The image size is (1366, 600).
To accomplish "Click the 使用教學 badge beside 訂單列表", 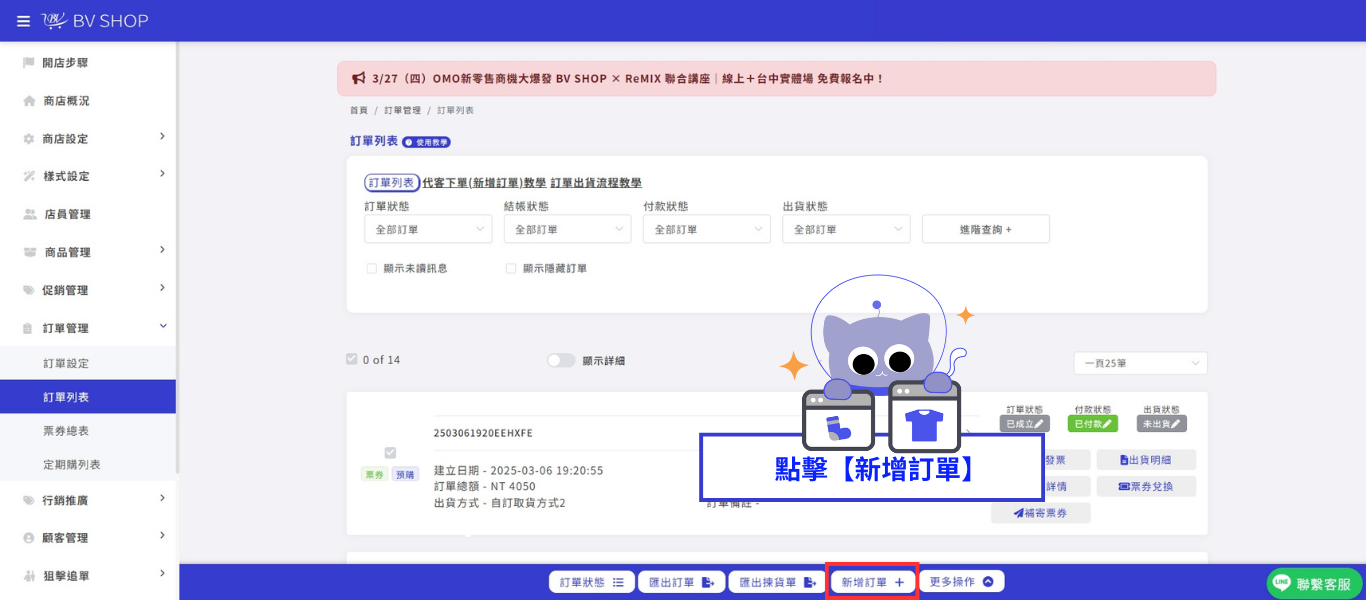I will tap(426, 142).
